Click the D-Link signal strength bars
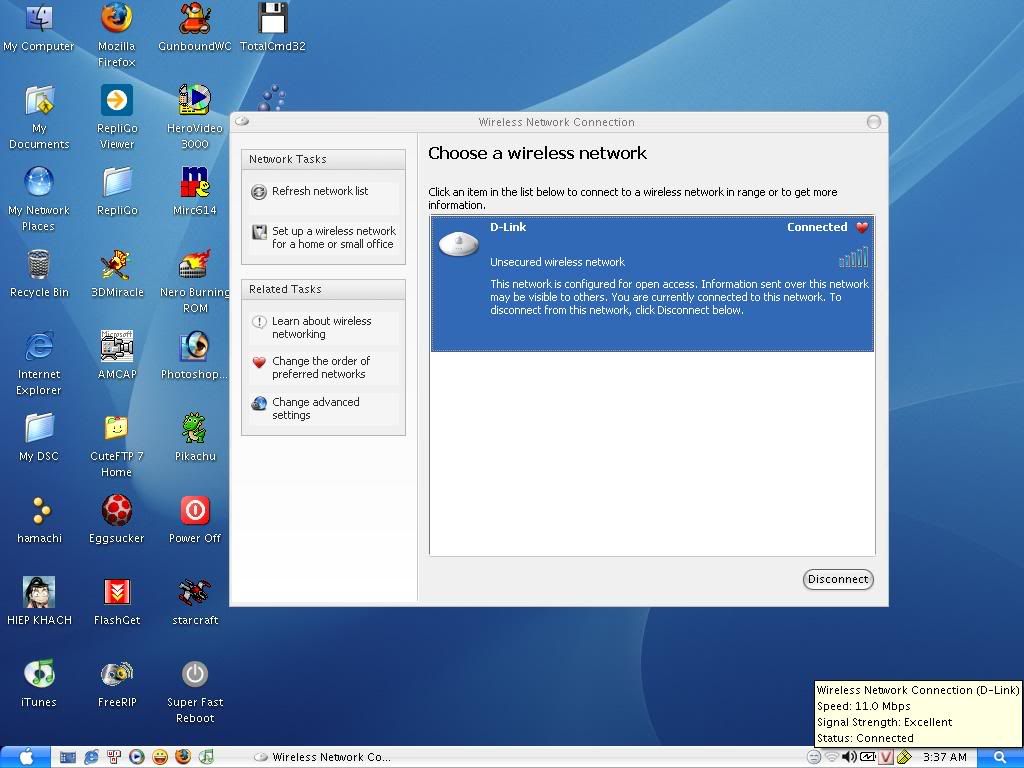 (x=854, y=257)
